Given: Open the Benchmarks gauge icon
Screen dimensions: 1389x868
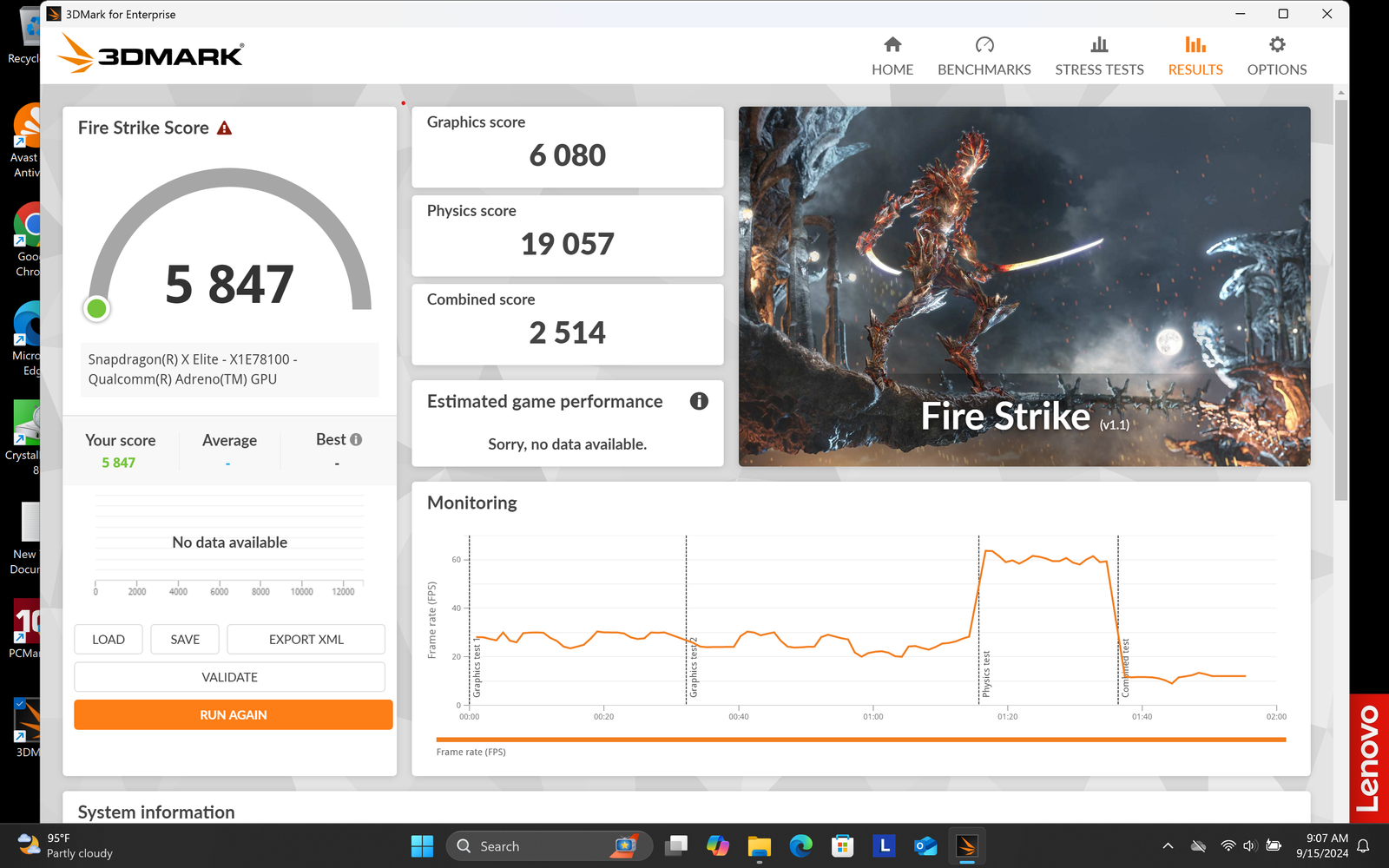Looking at the screenshot, I should tap(984, 45).
